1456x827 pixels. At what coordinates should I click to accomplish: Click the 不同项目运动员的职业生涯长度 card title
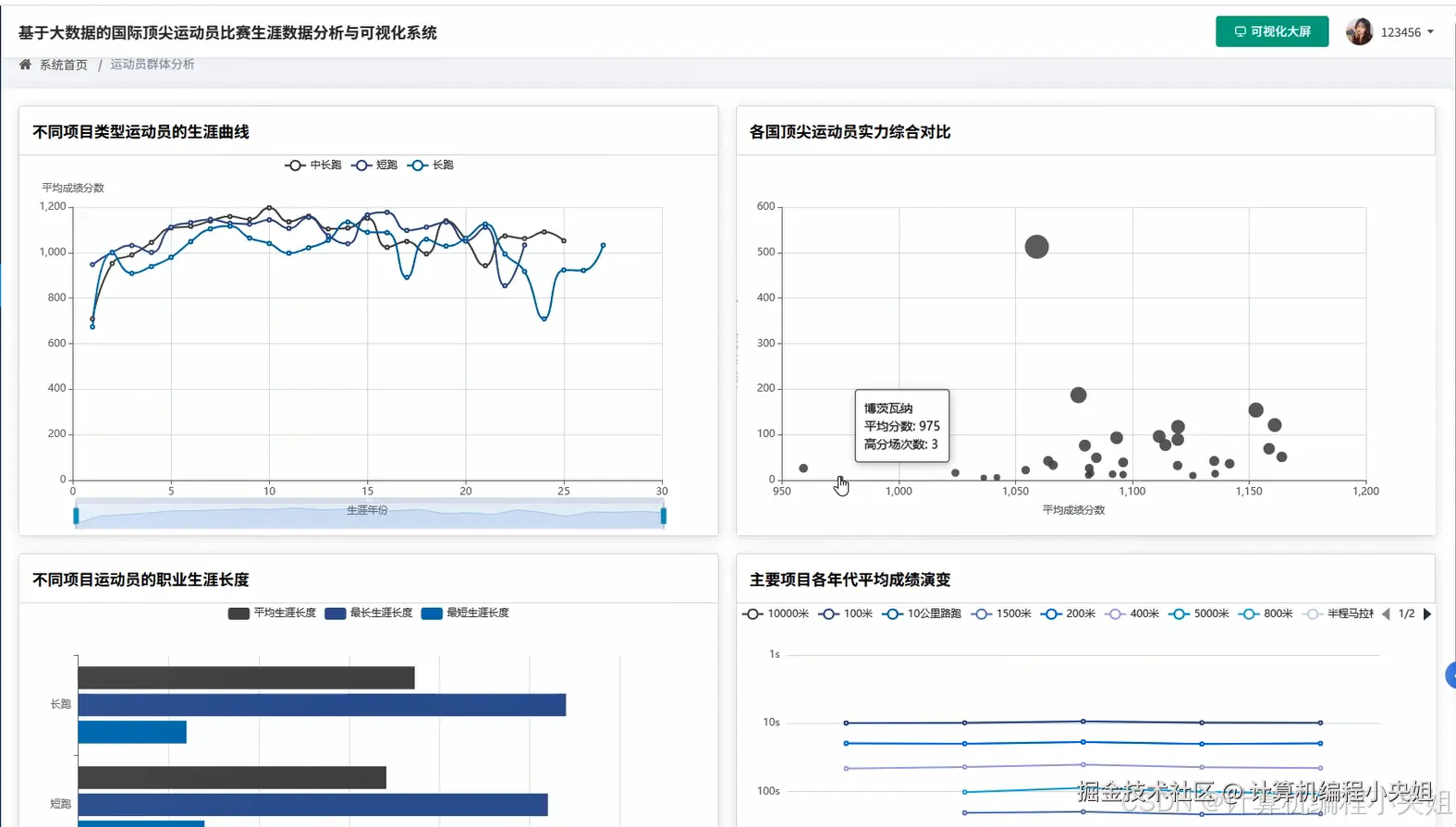coord(141,580)
